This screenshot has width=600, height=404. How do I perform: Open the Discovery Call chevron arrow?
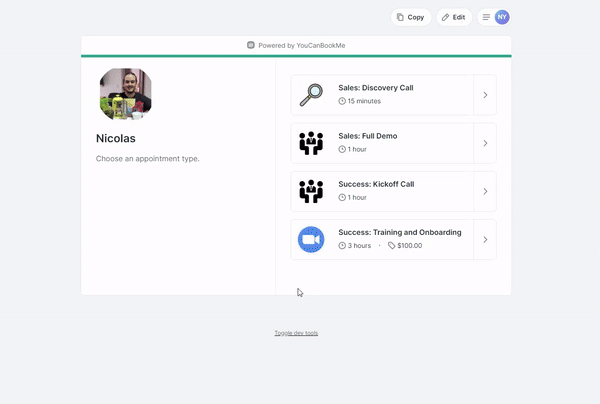tap(485, 95)
